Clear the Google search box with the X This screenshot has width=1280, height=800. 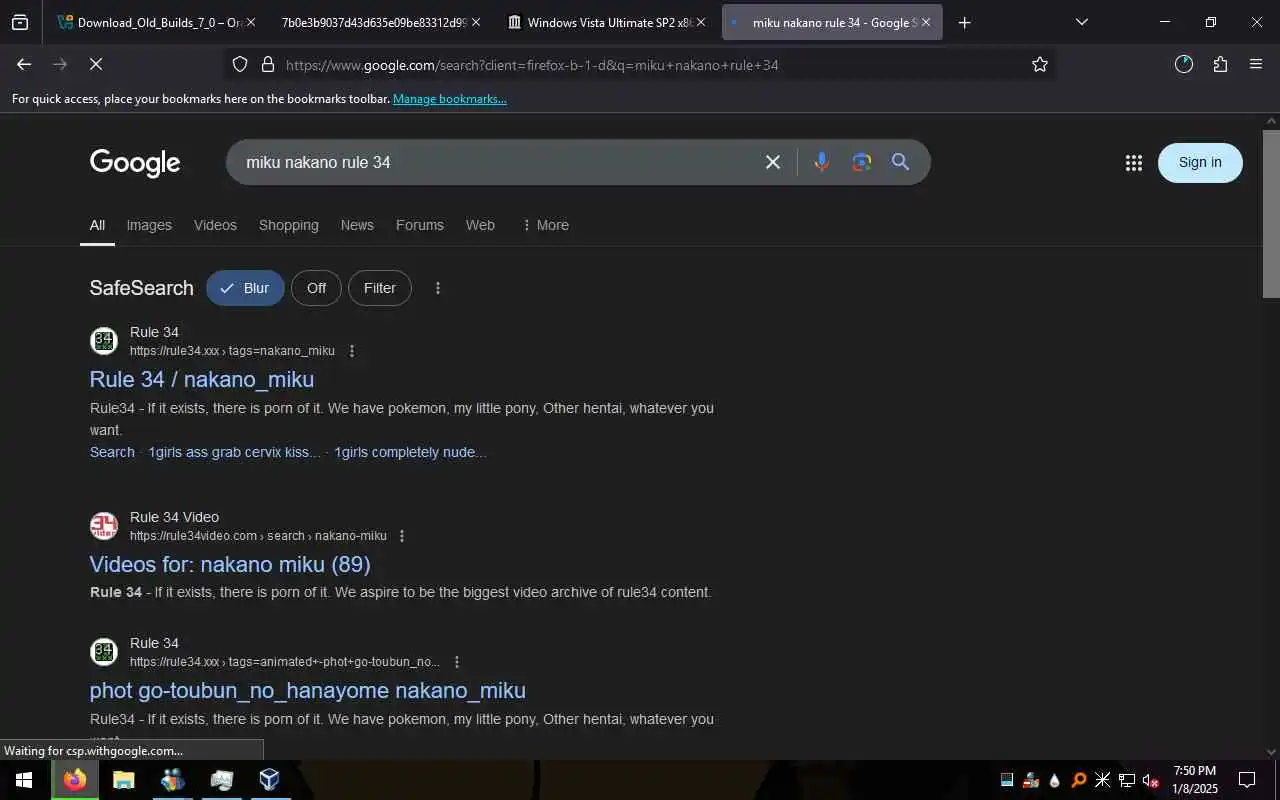click(773, 162)
